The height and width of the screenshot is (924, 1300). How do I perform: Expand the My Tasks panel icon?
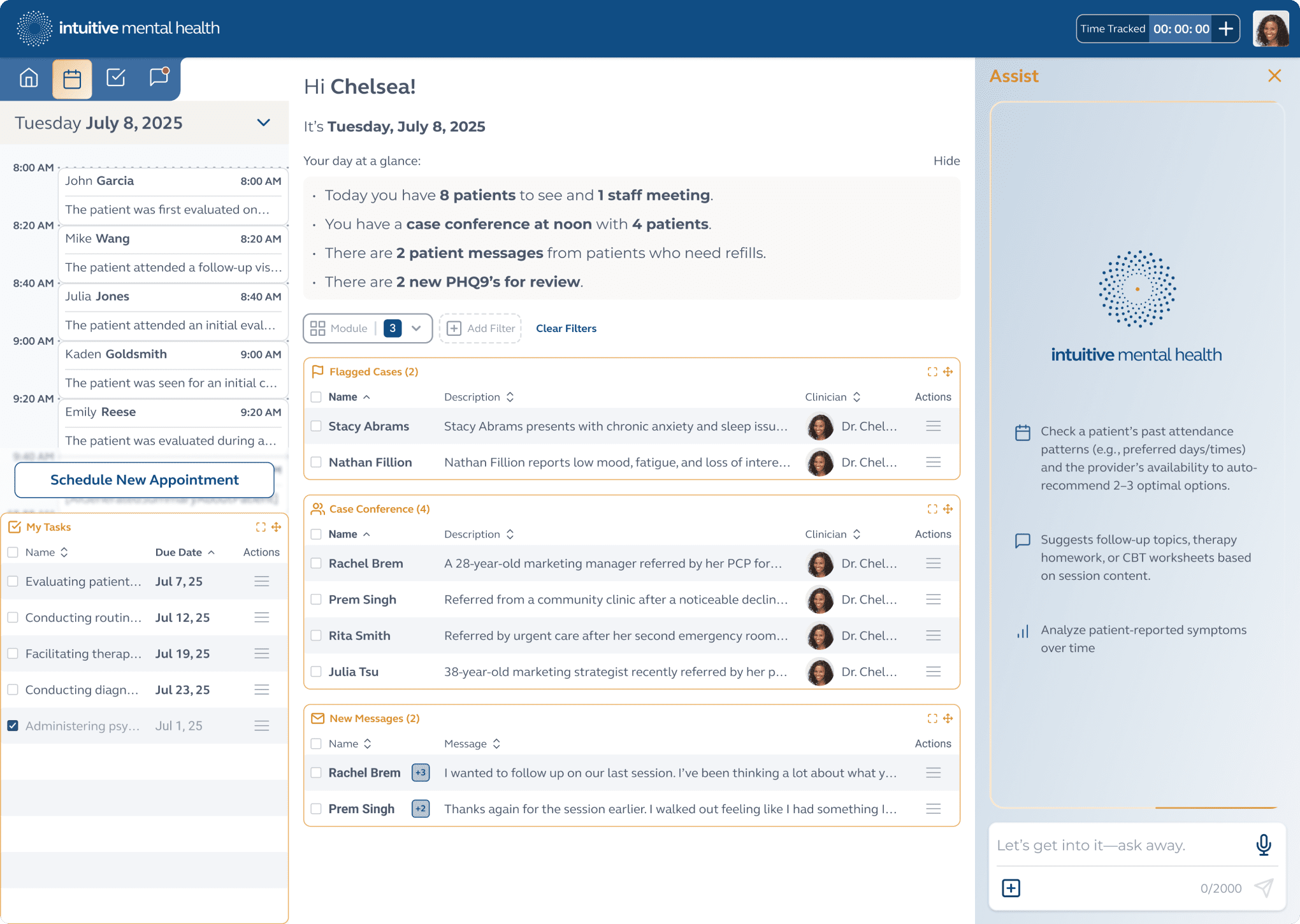pyautogui.click(x=260, y=526)
